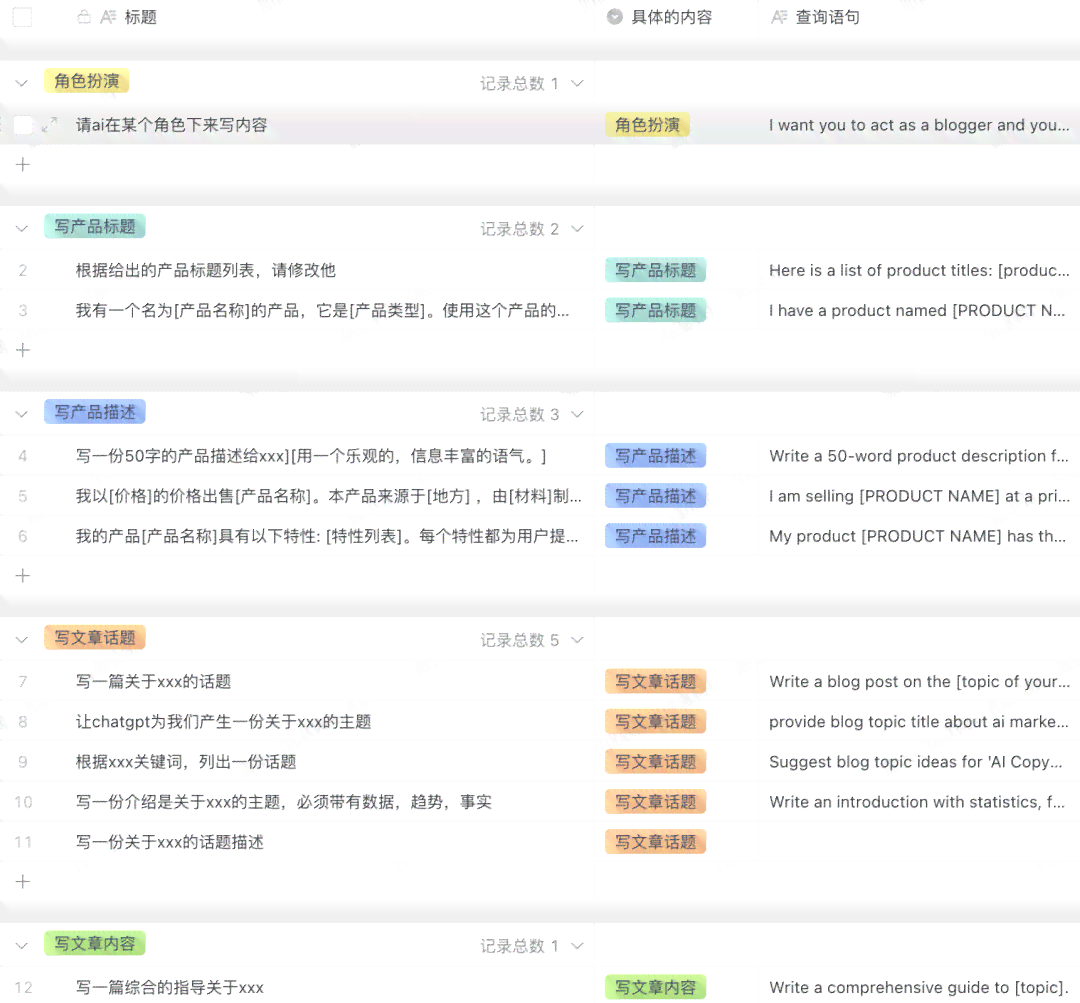Click text-type icon of 标题 column
The height and width of the screenshot is (1003, 1080).
(x=108, y=17)
